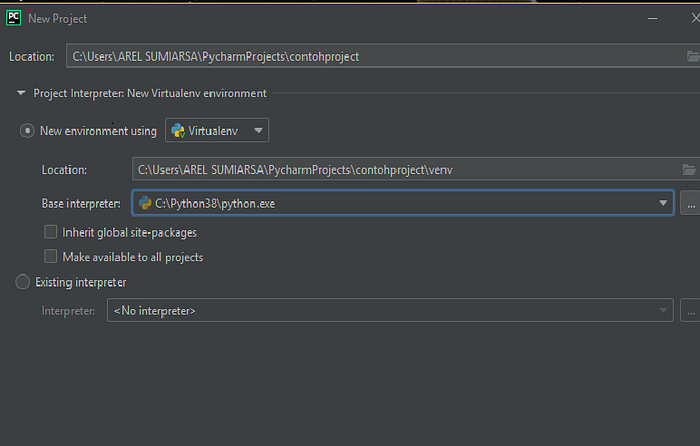Click the ellipsis button beside Interpreter field

coord(691,310)
